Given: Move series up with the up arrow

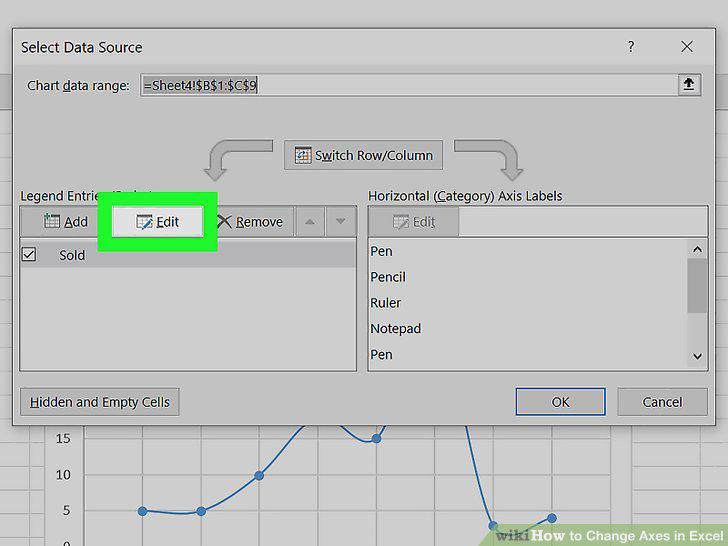Looking at the screenshot, I should click(310, 222).
